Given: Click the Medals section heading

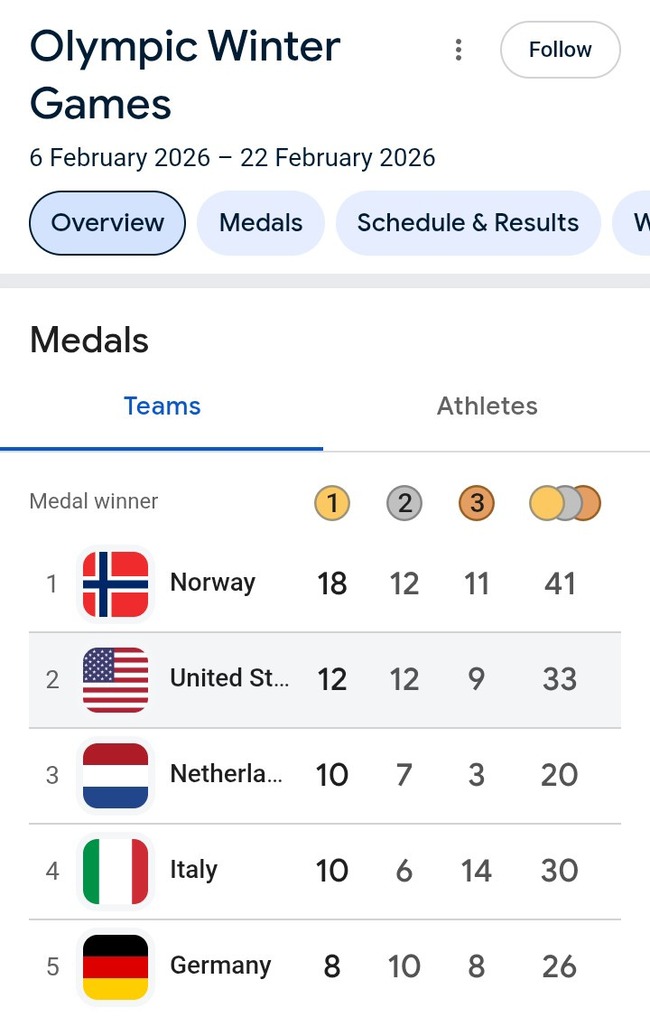Looking at the screenshot, I should 89,340.
